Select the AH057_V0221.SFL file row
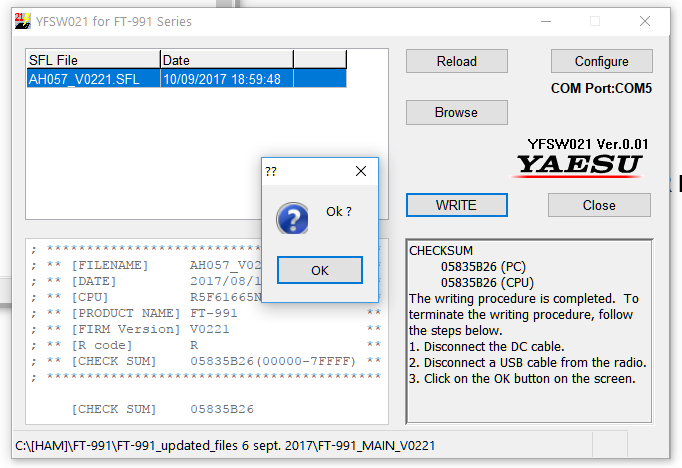The image size is (682, 468). [92, 79]
